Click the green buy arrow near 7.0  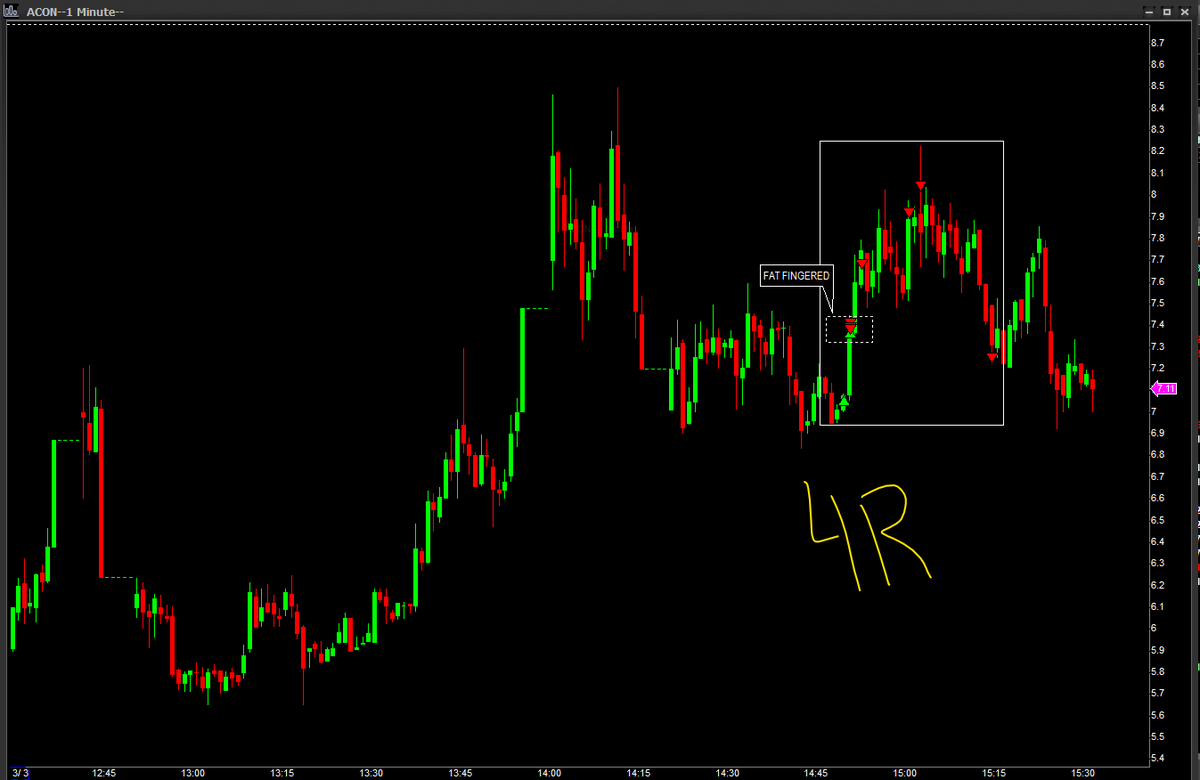844,401
